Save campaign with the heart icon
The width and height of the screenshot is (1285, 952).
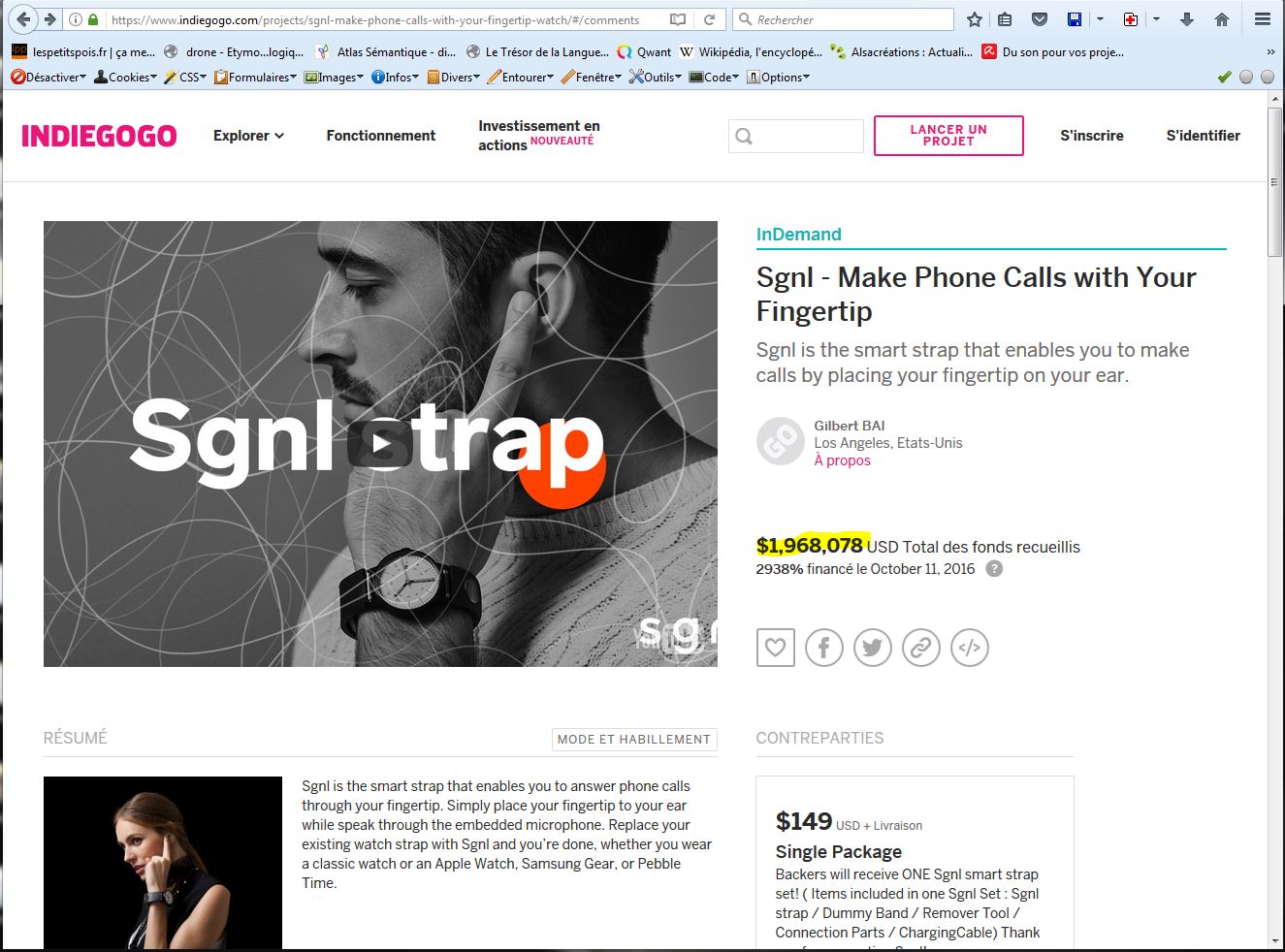point(775,648)
